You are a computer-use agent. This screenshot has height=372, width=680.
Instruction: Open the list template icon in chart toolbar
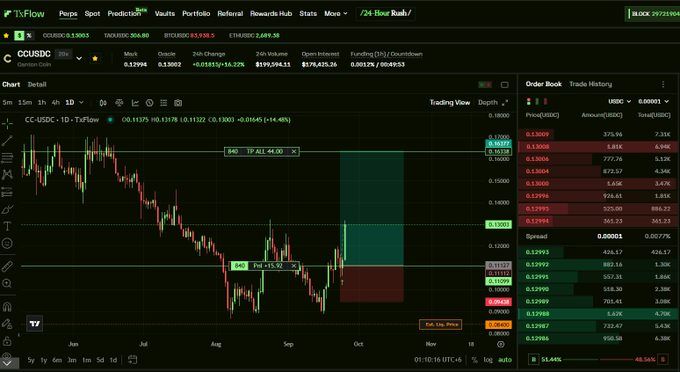(x=163, y=103)
